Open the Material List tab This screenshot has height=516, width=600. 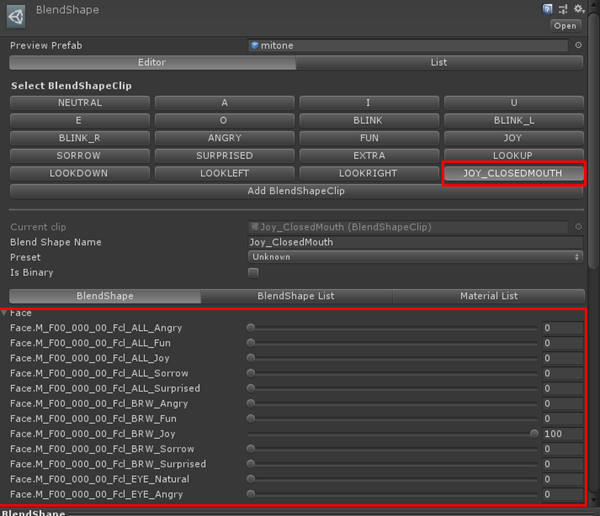489,296
